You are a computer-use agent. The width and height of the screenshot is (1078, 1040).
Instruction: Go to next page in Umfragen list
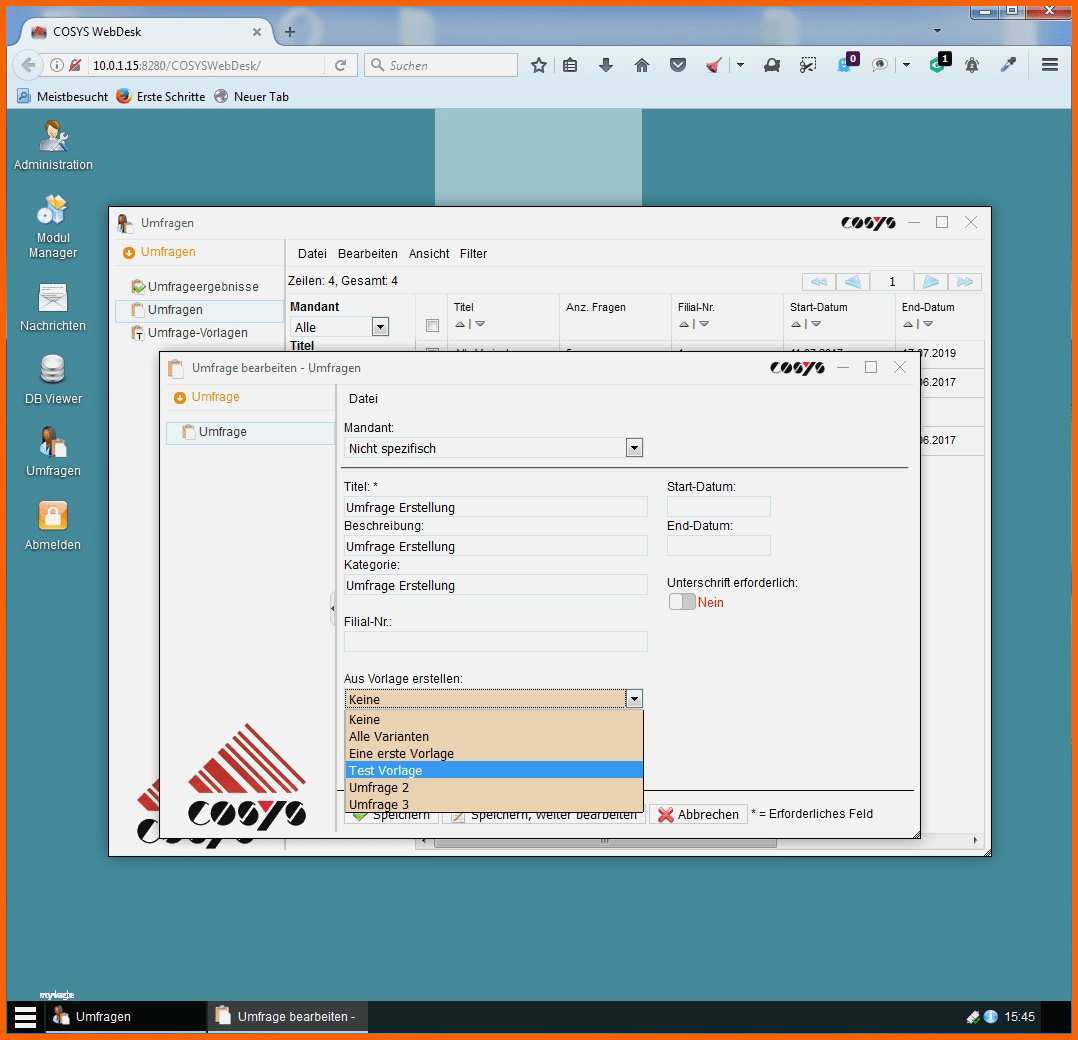[931, 282]
